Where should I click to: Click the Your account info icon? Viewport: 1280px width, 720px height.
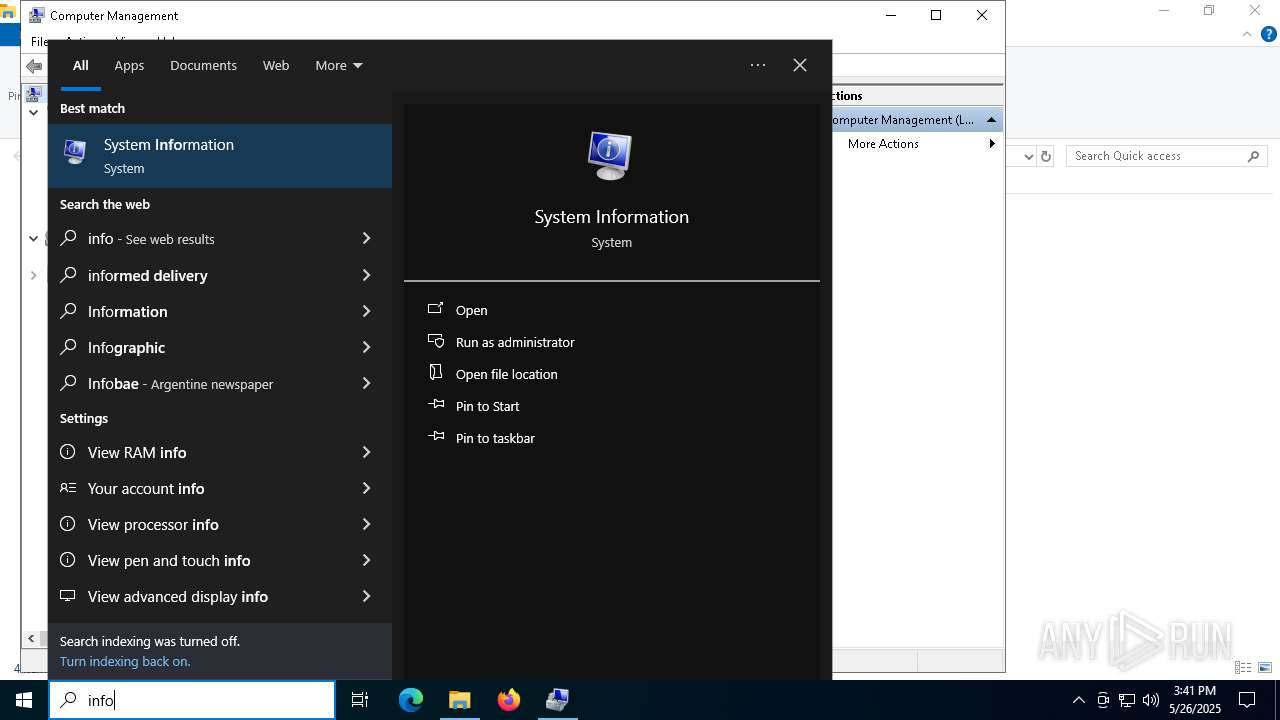68,488
